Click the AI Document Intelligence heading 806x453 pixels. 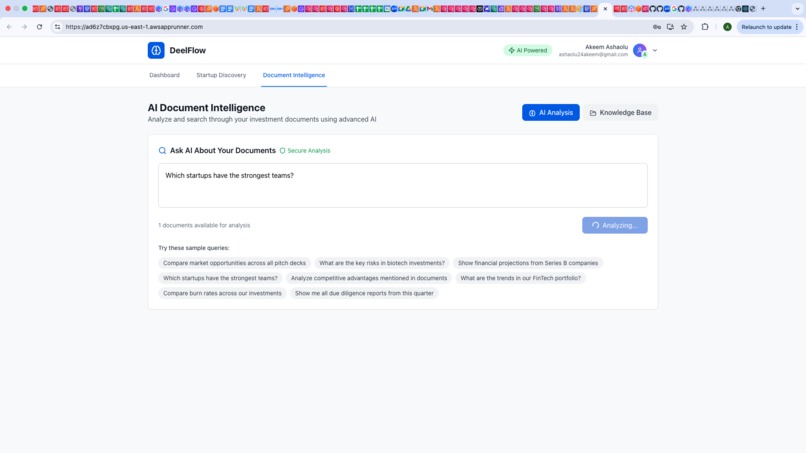207,107
